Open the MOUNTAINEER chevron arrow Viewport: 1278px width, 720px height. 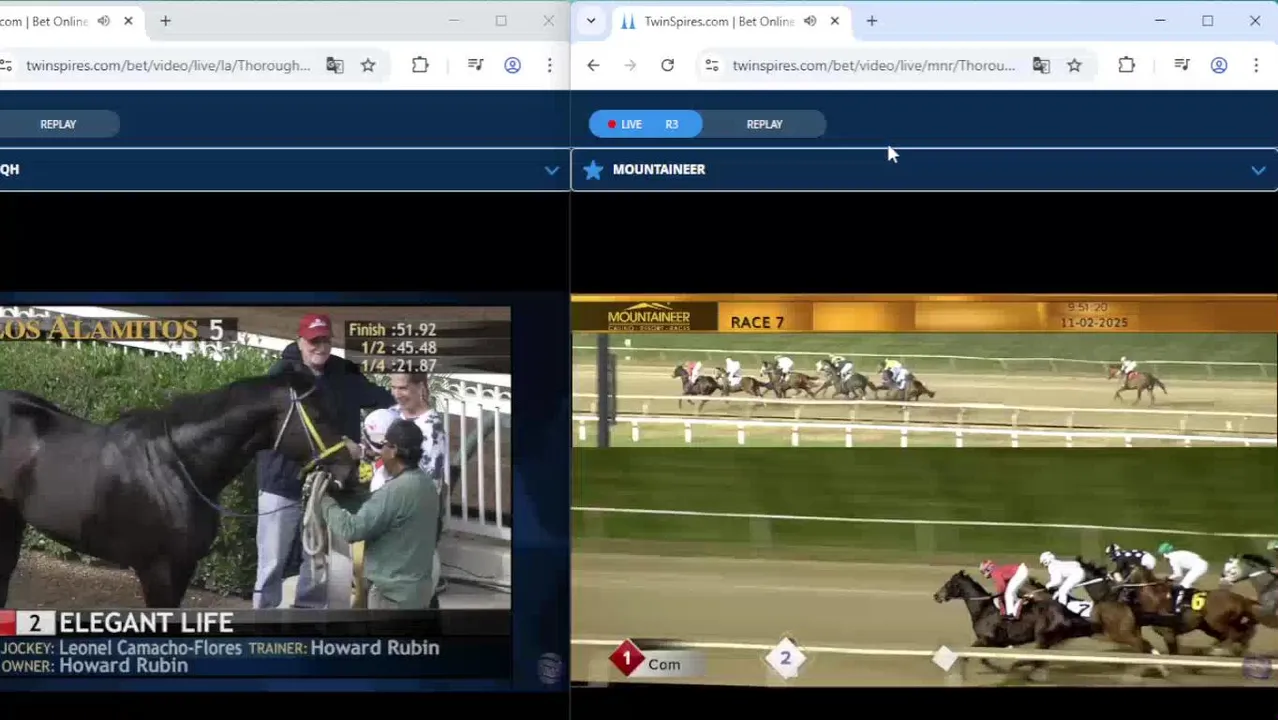(x=1258, y=170)
